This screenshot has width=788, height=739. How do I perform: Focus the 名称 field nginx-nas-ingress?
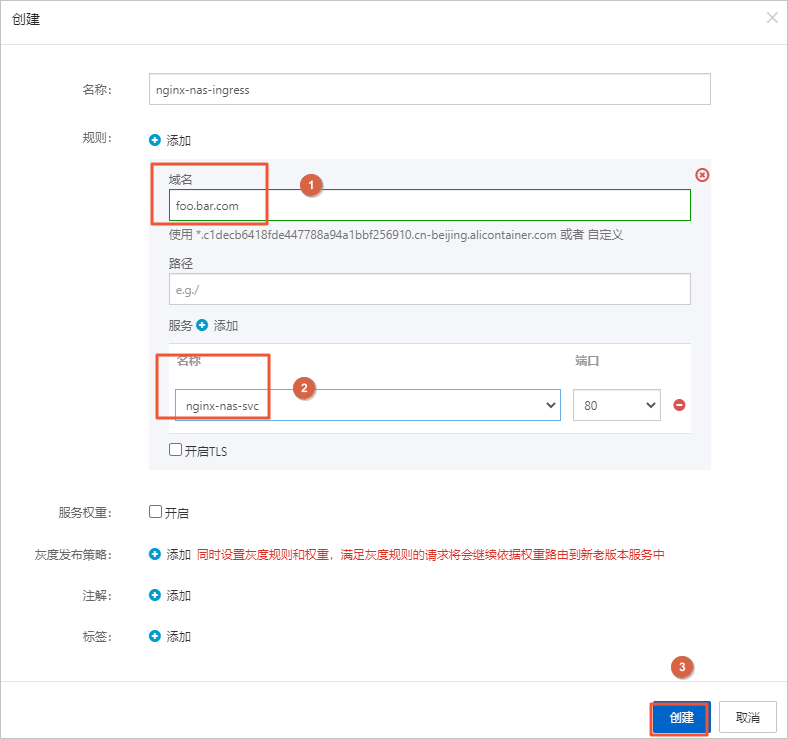coord(430,89)
